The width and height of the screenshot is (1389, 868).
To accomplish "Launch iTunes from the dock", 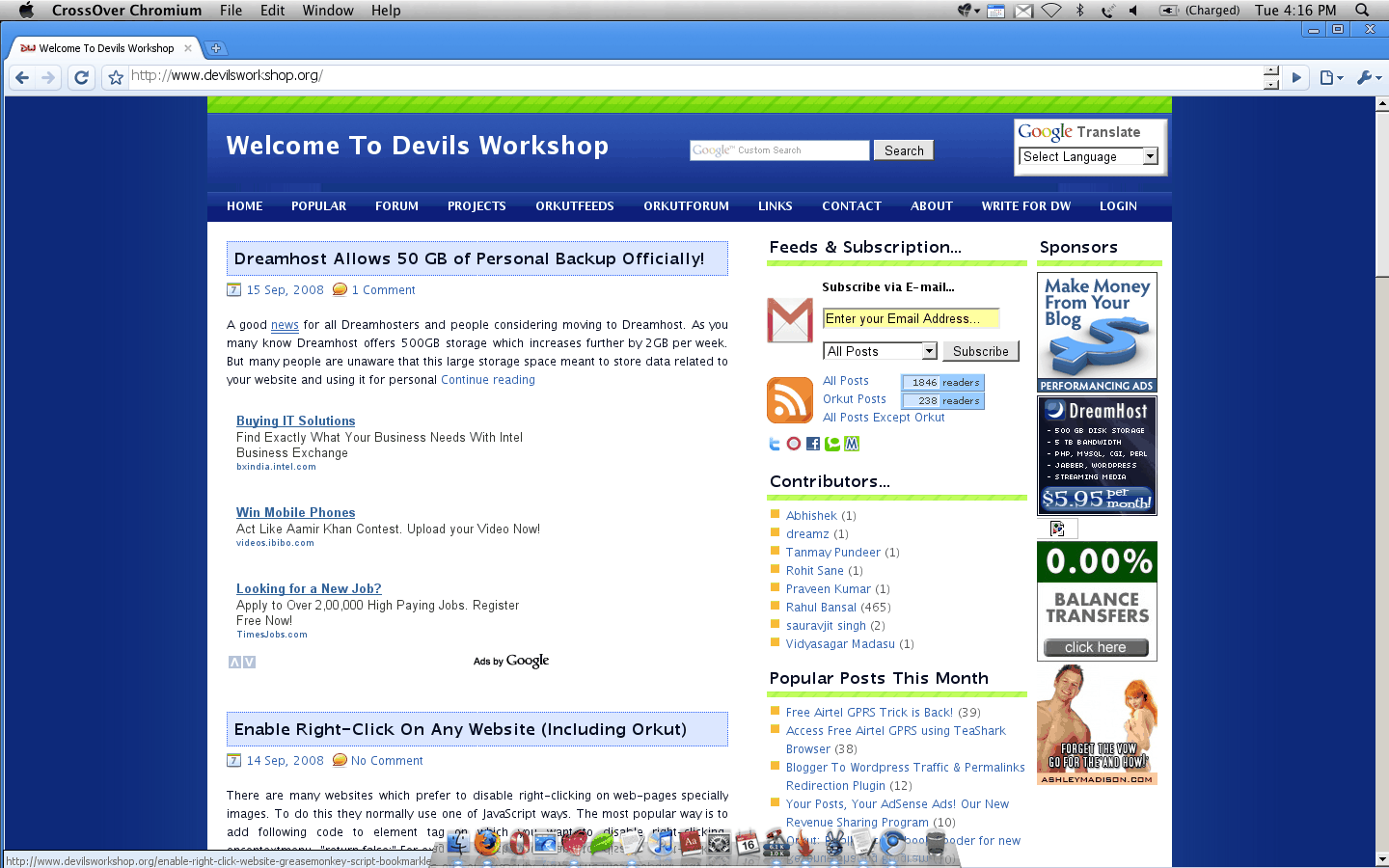I will [662, 843].
